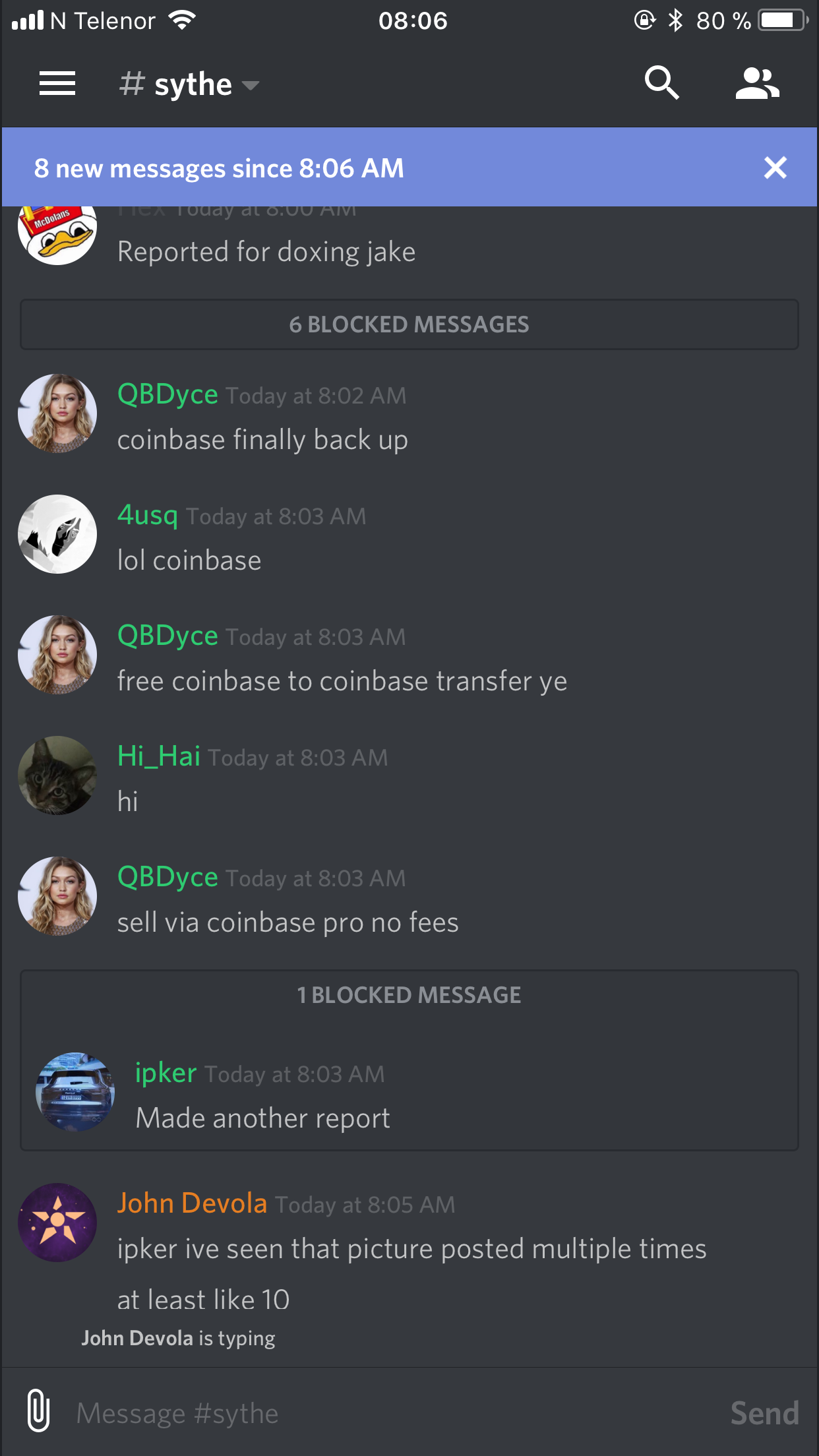Tap the John Devola username

[192, 1203]
